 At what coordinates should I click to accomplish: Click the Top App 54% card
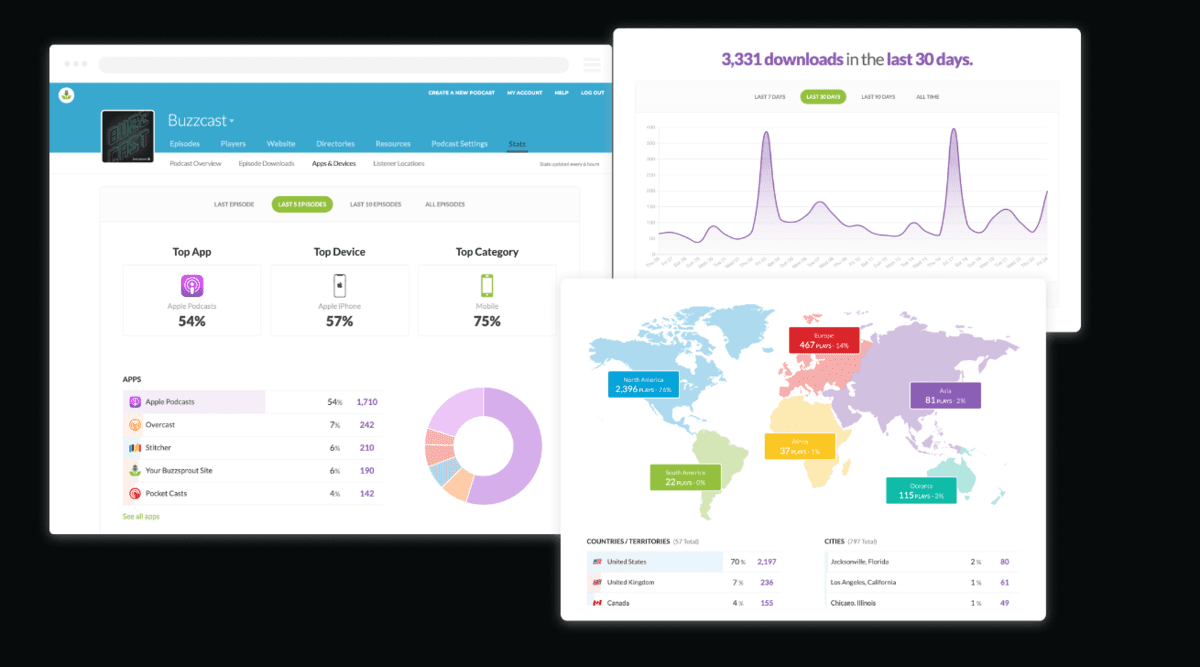coord(192,300)
